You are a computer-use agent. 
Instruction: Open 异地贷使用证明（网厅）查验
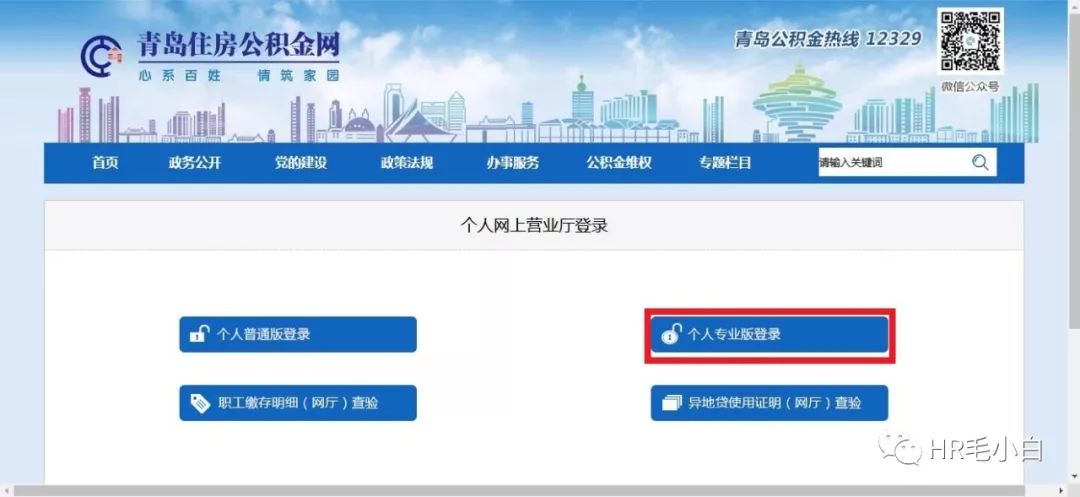(x=769, y=403)
